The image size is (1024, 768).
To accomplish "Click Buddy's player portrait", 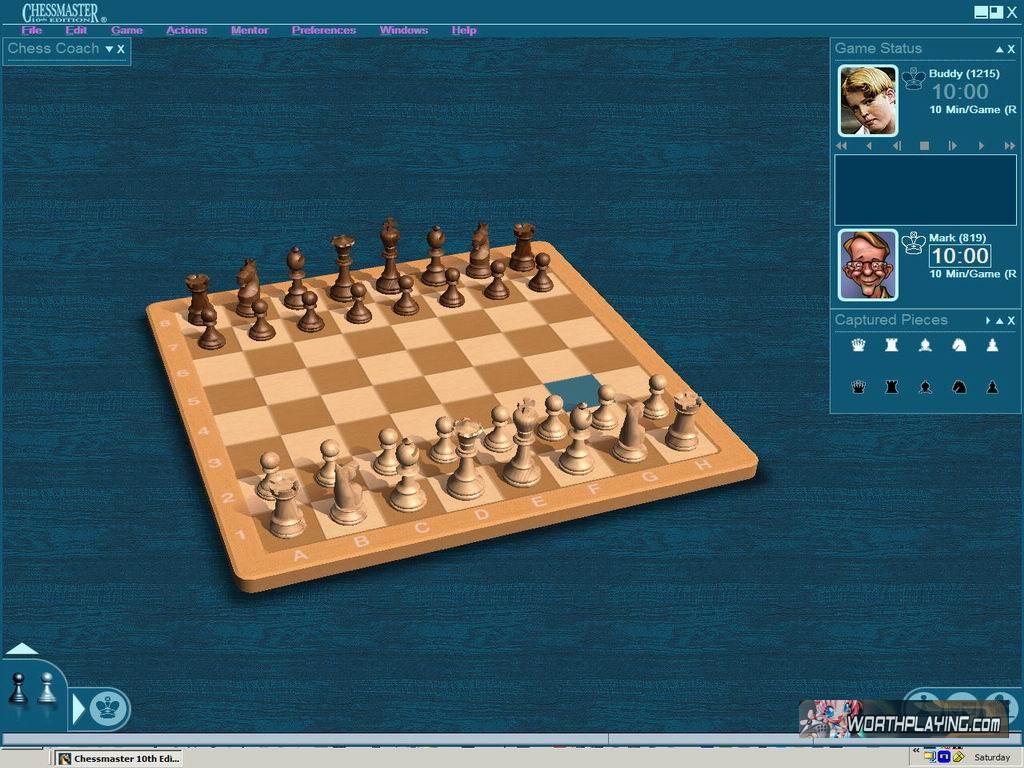I will (x=867, y=101).
